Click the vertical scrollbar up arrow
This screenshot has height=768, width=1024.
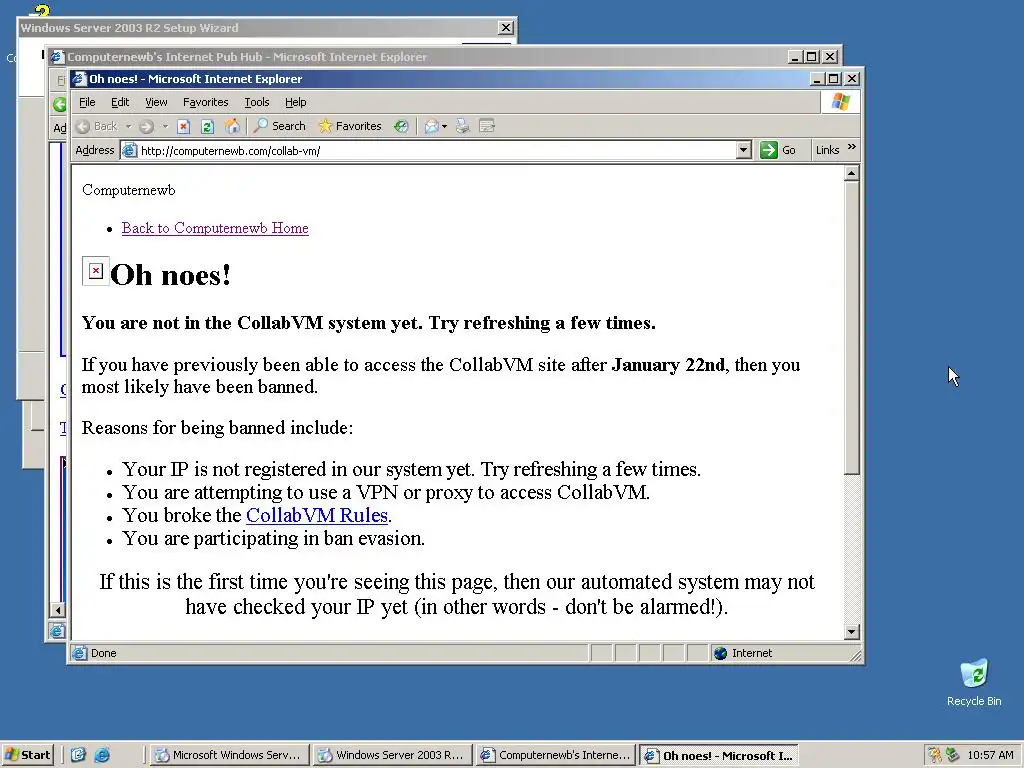[851, 173]
